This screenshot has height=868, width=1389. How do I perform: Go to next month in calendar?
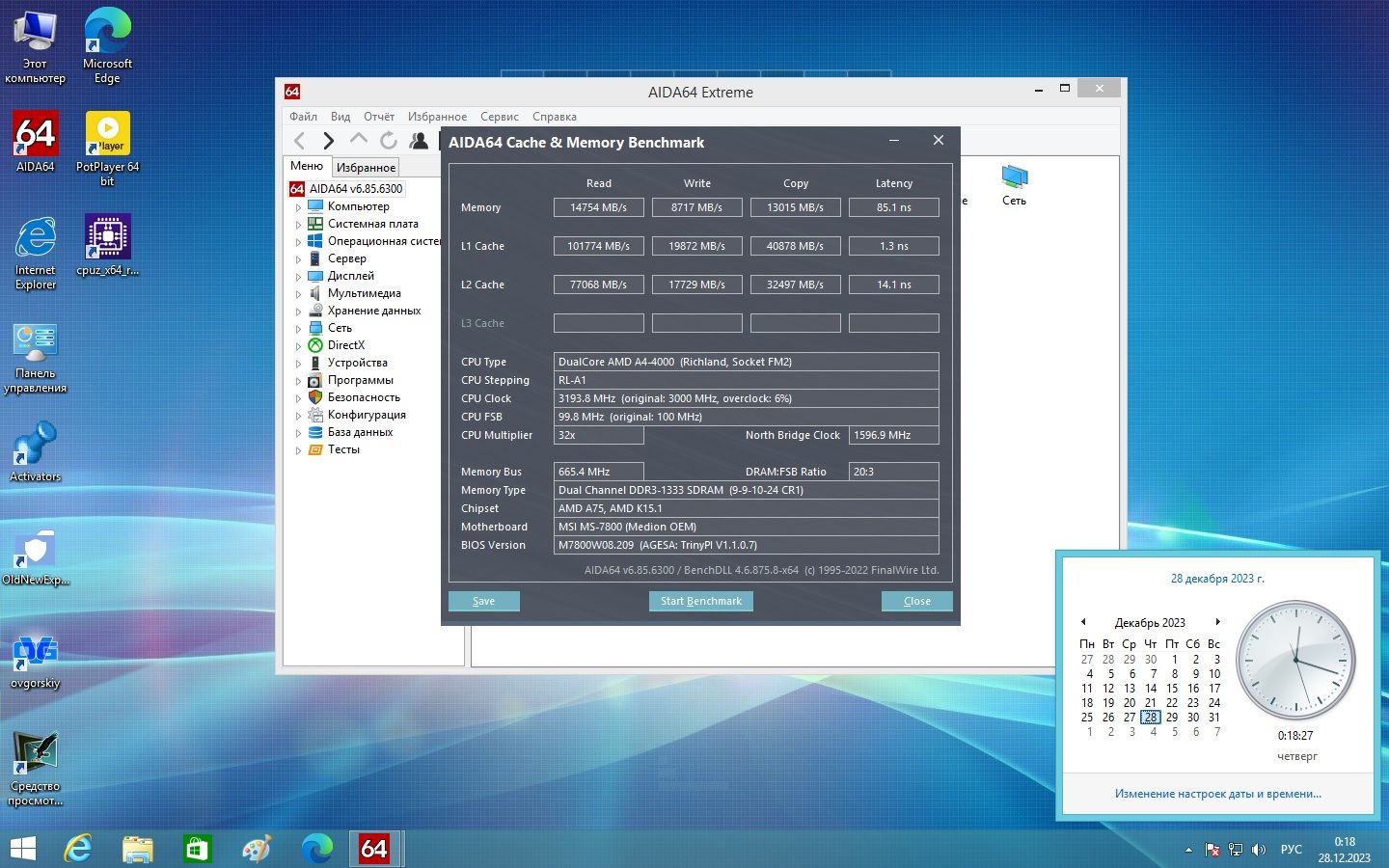(1217, 622)
